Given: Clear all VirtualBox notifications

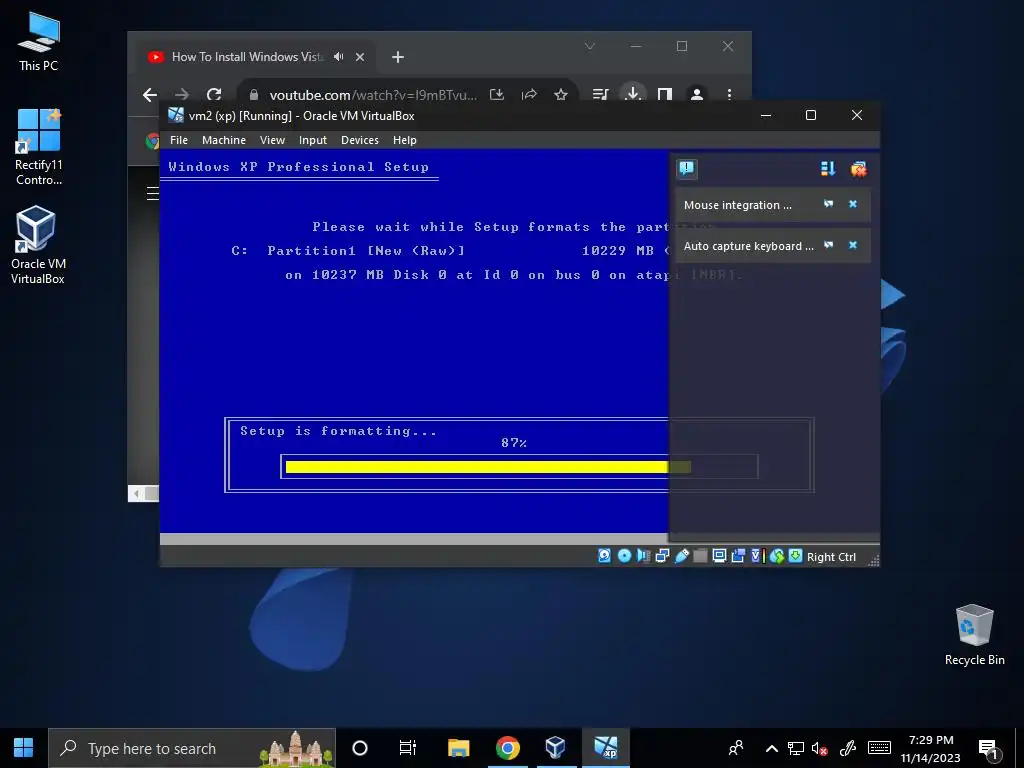Looking at the screenshot, I should [x=858, y=169].
